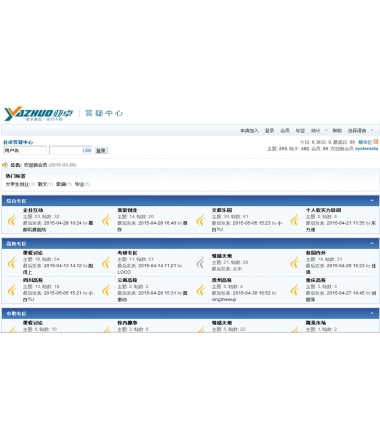Open the 重庆高校 forum title
380x441 pixels.
coord(316,280)
